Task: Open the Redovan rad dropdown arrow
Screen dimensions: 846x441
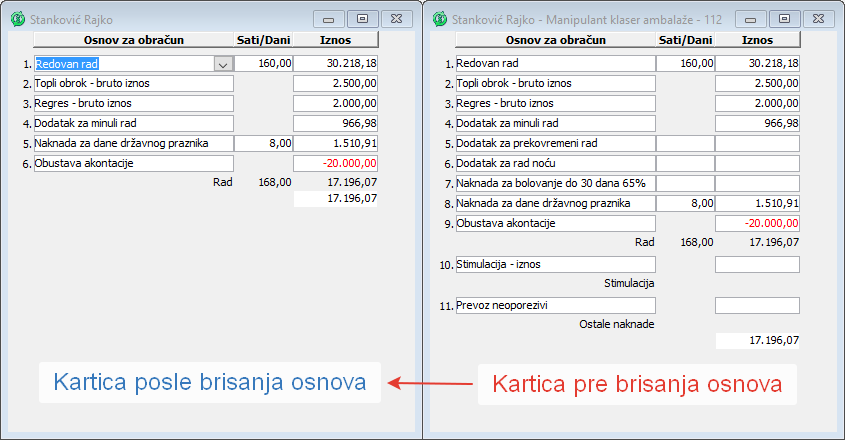Action: pos(223,63)
